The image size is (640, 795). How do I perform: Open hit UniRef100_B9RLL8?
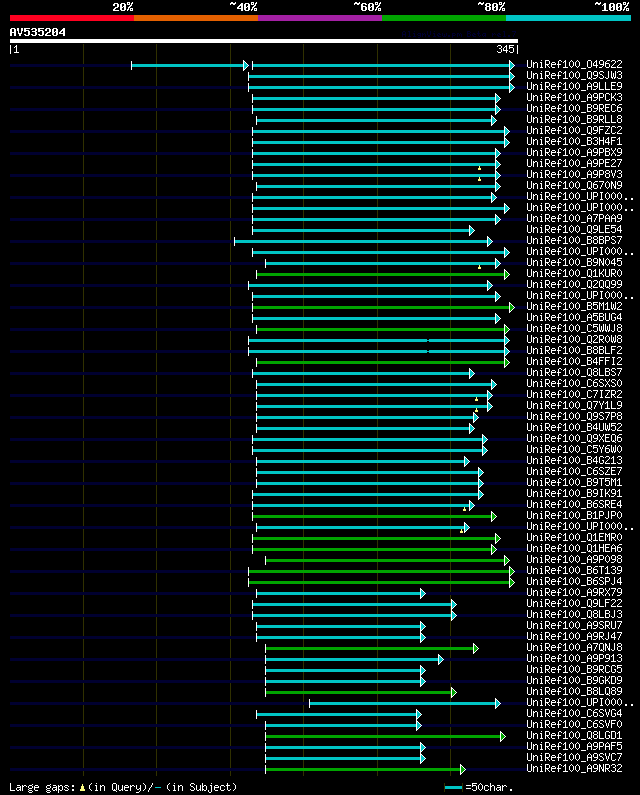click(x=574, y=119)
